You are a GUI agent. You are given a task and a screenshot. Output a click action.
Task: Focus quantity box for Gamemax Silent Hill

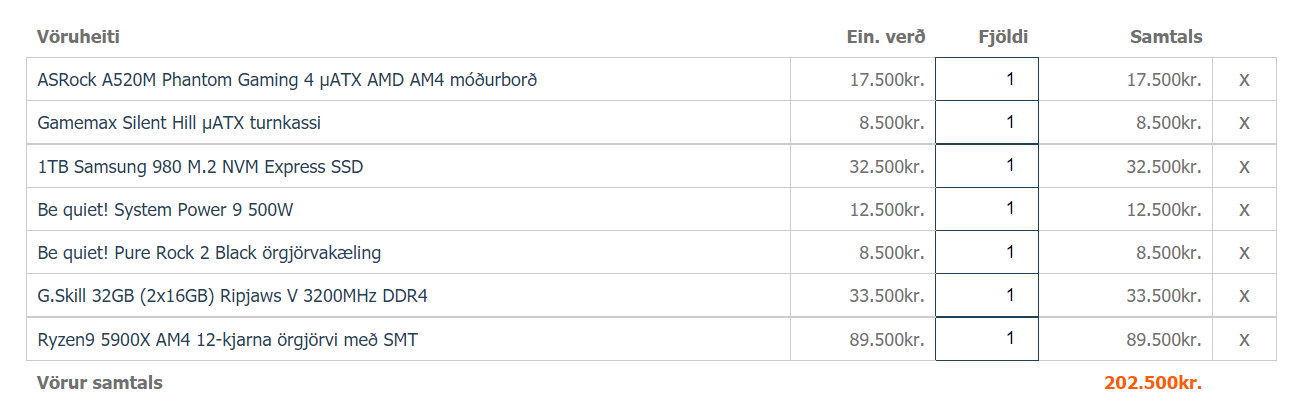click(987, 122)
